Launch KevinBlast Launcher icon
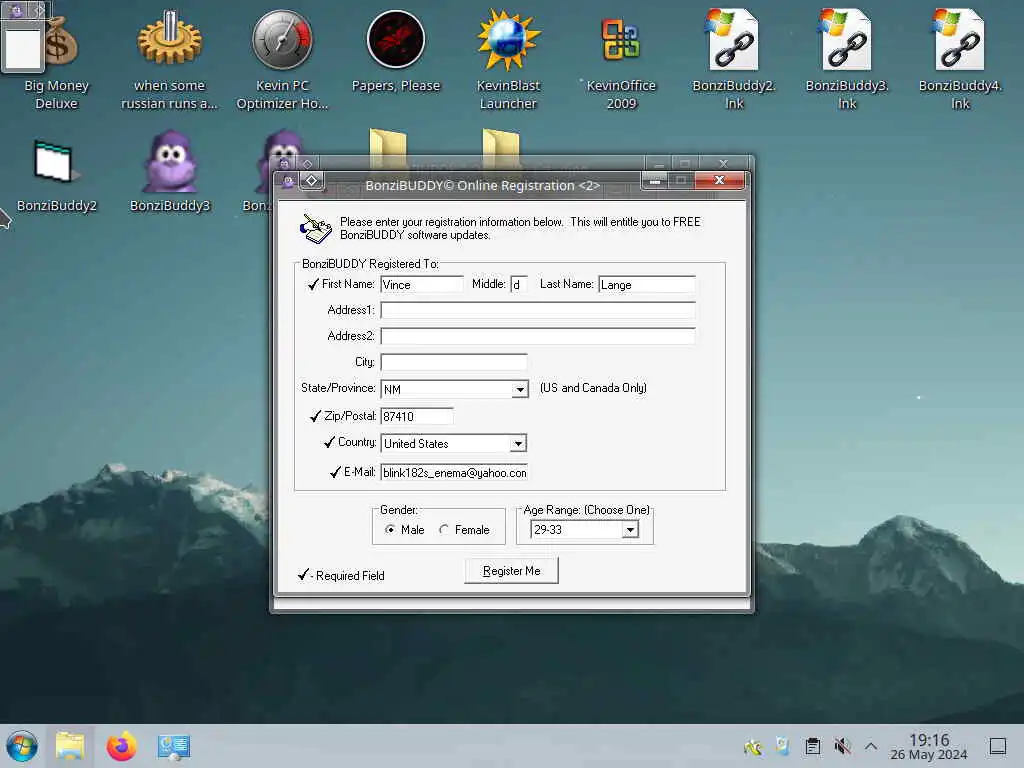This screenshot has height=768, width=1024. tap(508, 59)
